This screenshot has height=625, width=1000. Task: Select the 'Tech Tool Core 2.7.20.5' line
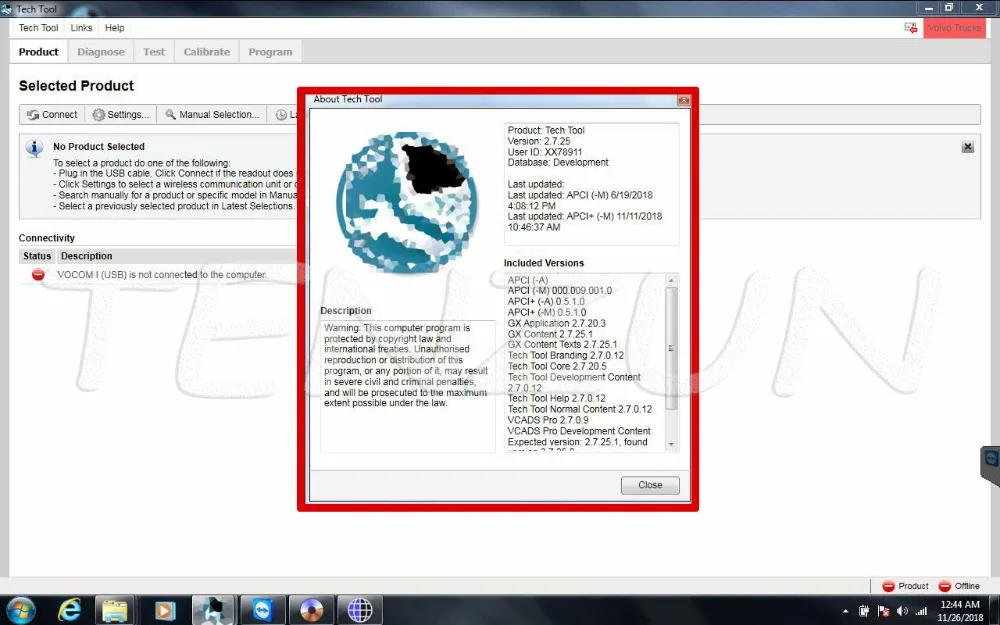[x=557, y=366]
